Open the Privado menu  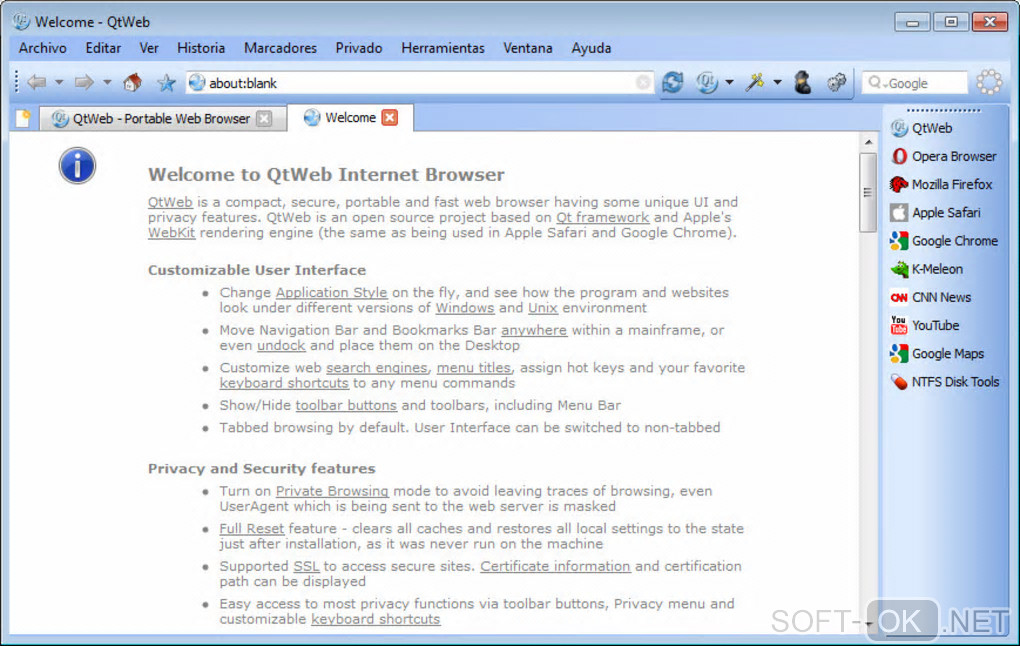pos(358,48)
